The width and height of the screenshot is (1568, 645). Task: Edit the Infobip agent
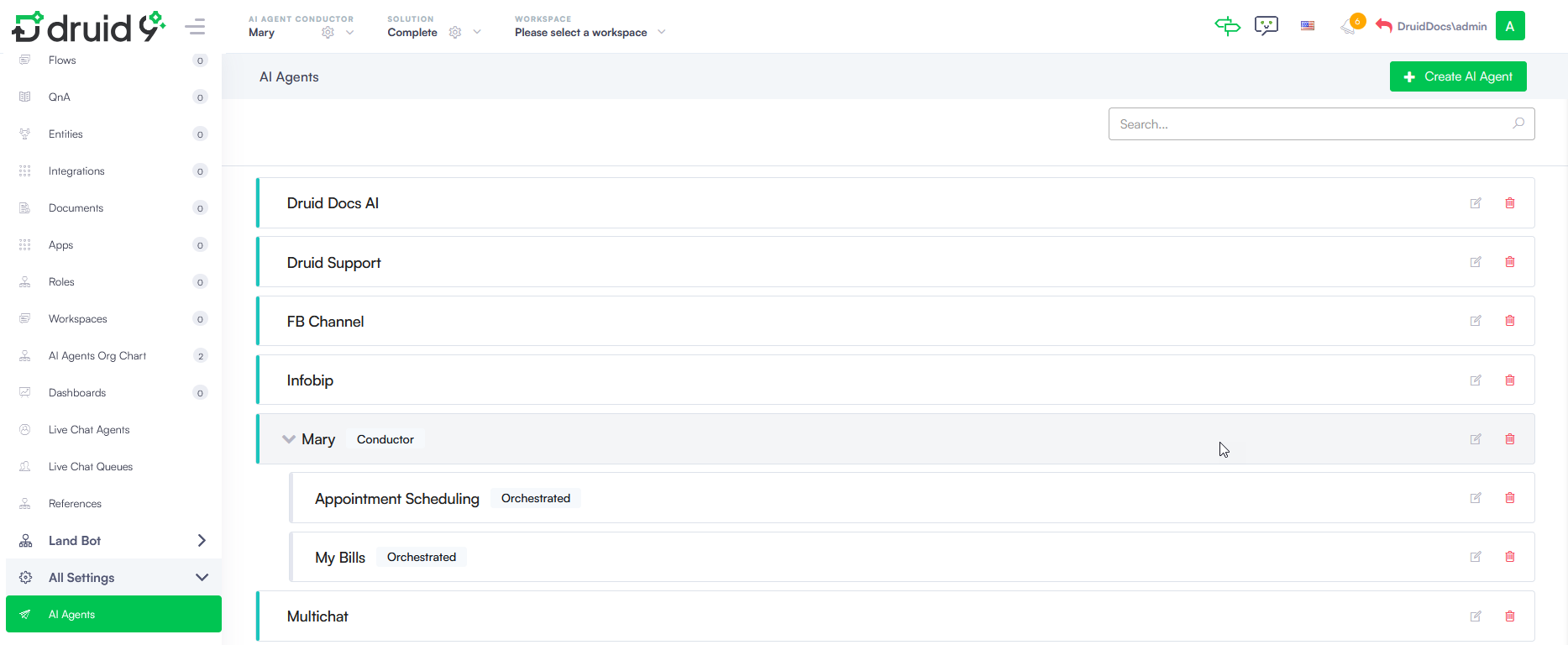tap(1476, 380)
